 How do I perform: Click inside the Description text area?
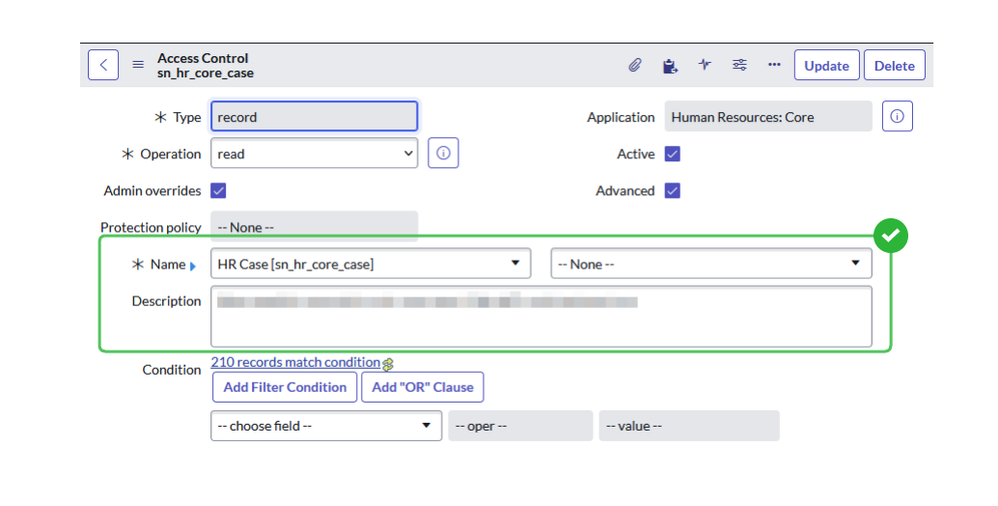tap(541, 317)
